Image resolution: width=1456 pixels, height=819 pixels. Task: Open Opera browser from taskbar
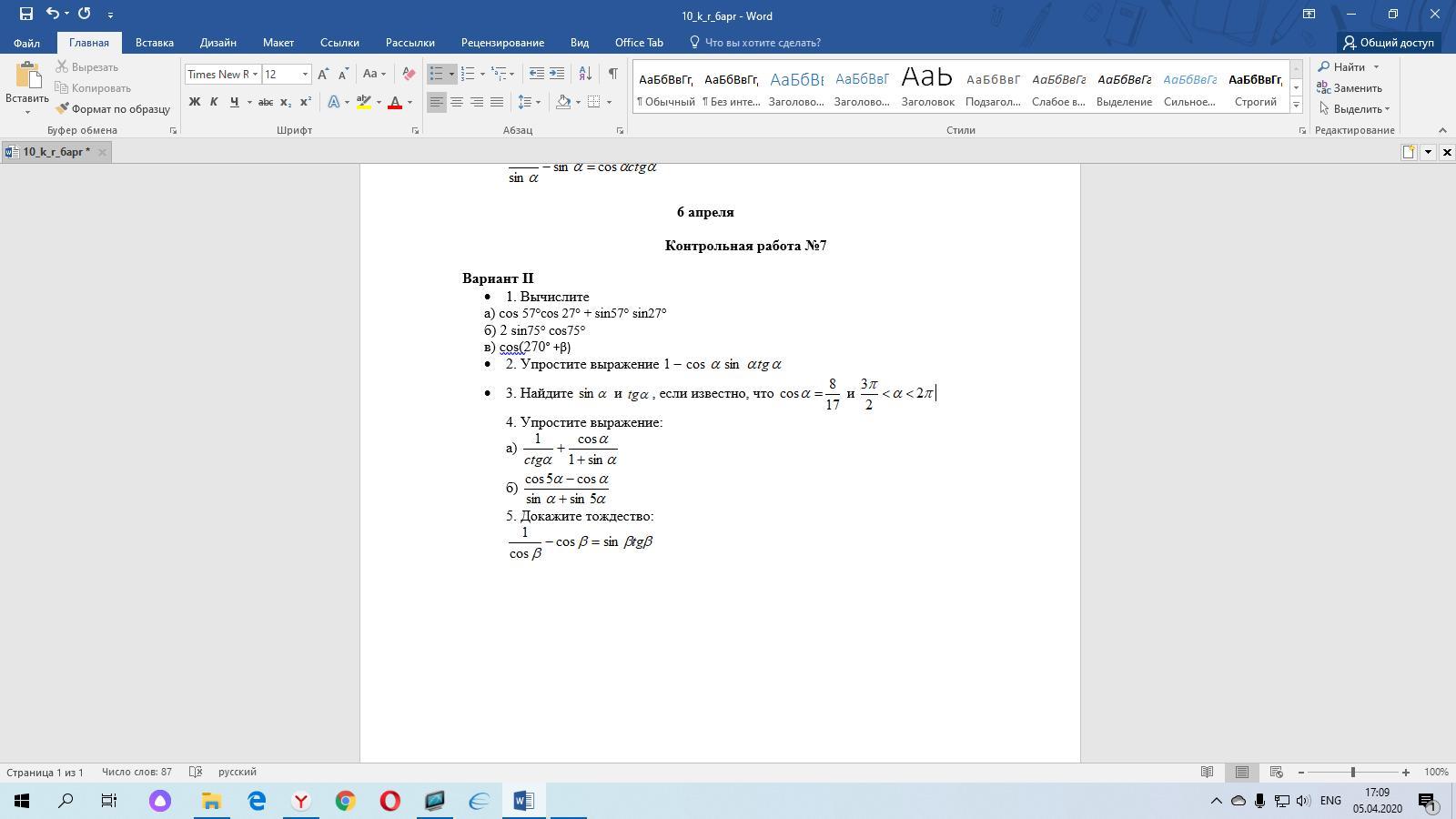coord(389,801)
